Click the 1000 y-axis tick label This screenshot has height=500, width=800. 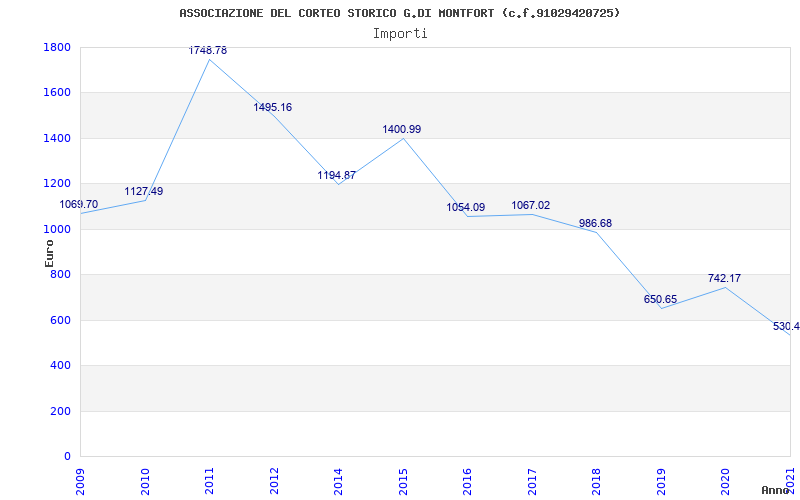(57, 229)
